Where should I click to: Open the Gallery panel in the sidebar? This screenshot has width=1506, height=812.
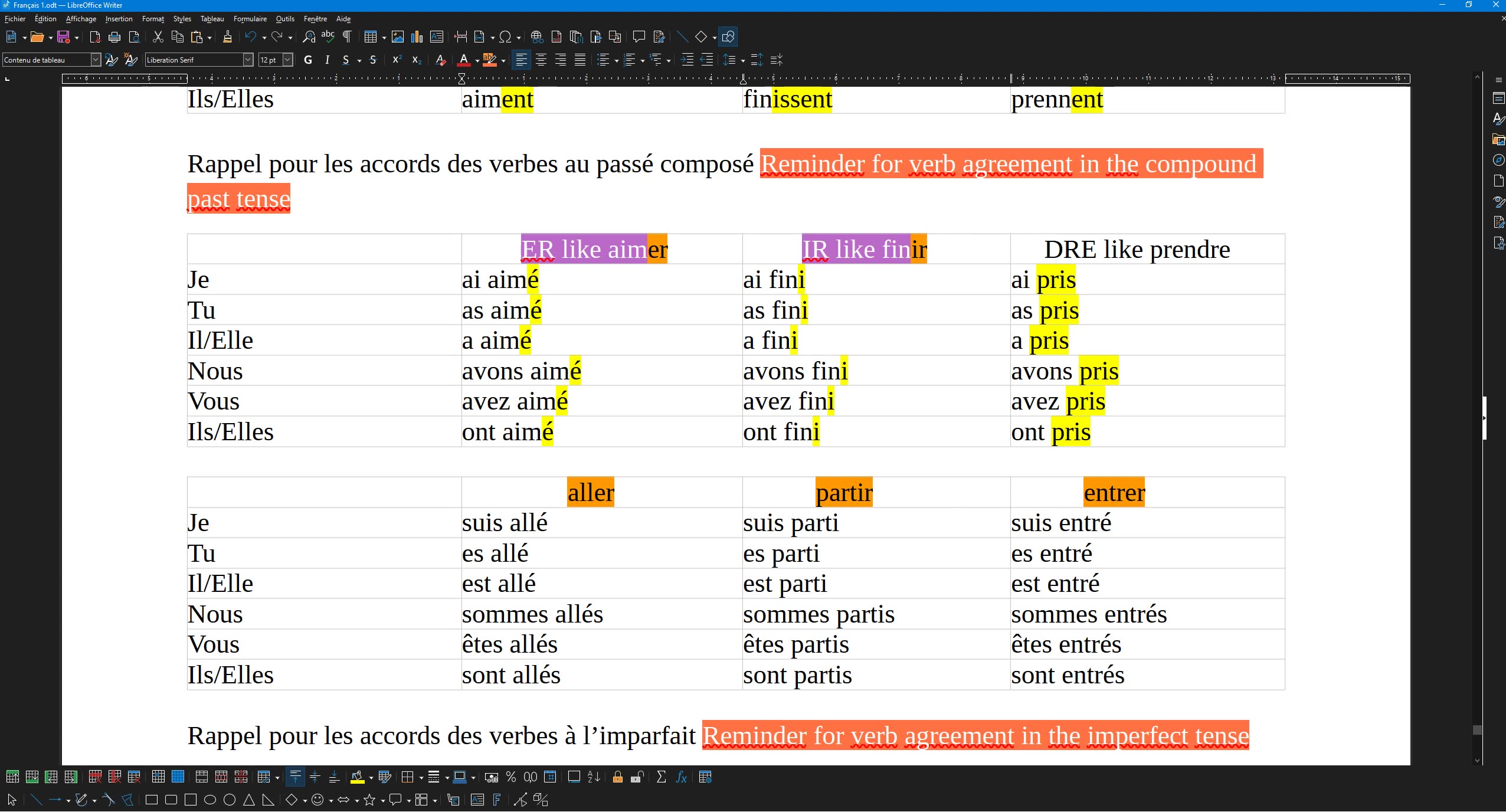point(1498,139)
